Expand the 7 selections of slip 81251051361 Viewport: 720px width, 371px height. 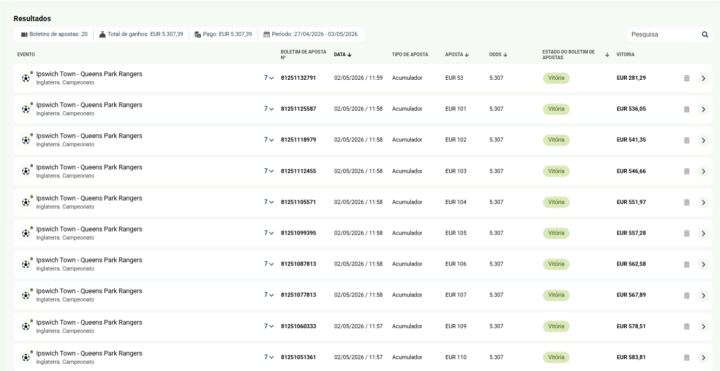[x=269, y=357]
